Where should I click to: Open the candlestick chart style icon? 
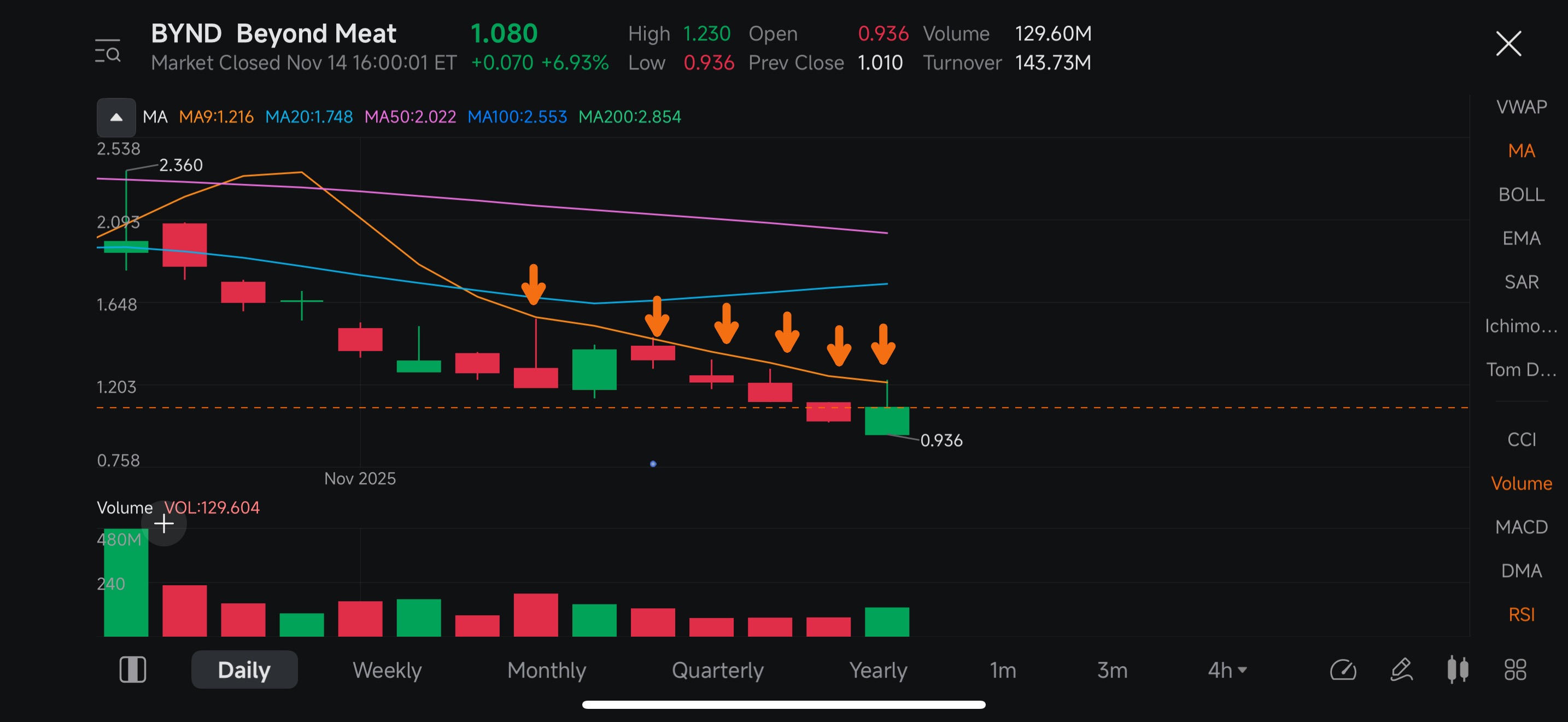[1458, 669]
